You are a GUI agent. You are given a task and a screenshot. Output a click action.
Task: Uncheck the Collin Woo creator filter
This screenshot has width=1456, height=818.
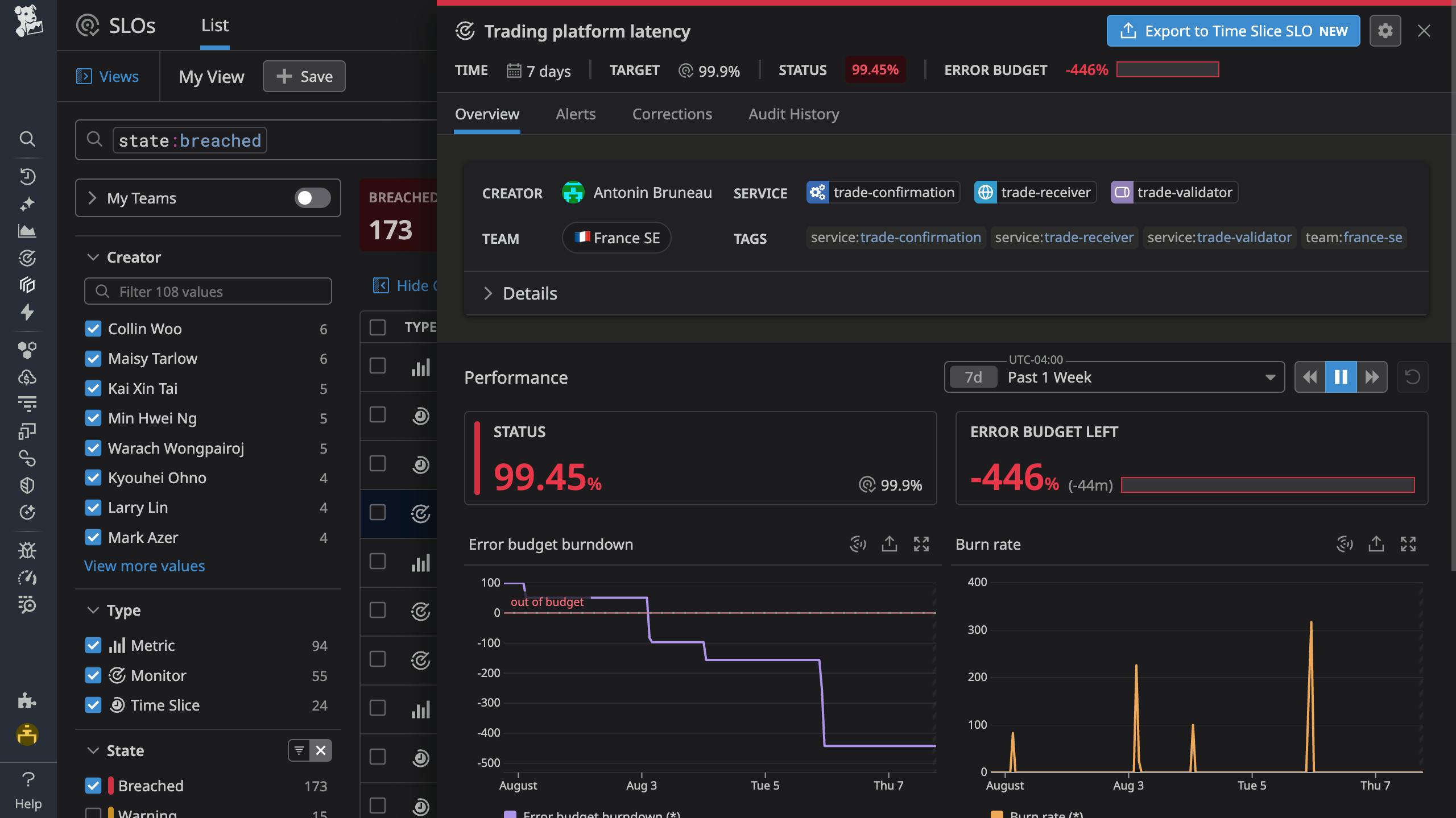click(x=94, y=329)
